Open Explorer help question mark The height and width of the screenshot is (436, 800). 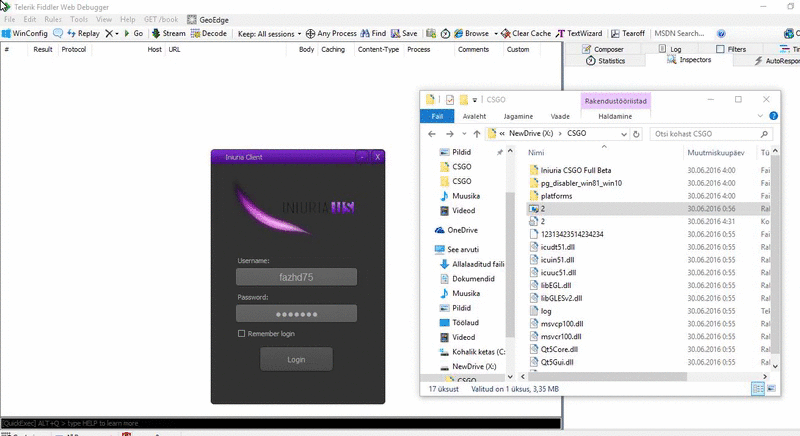coord(773,116)
